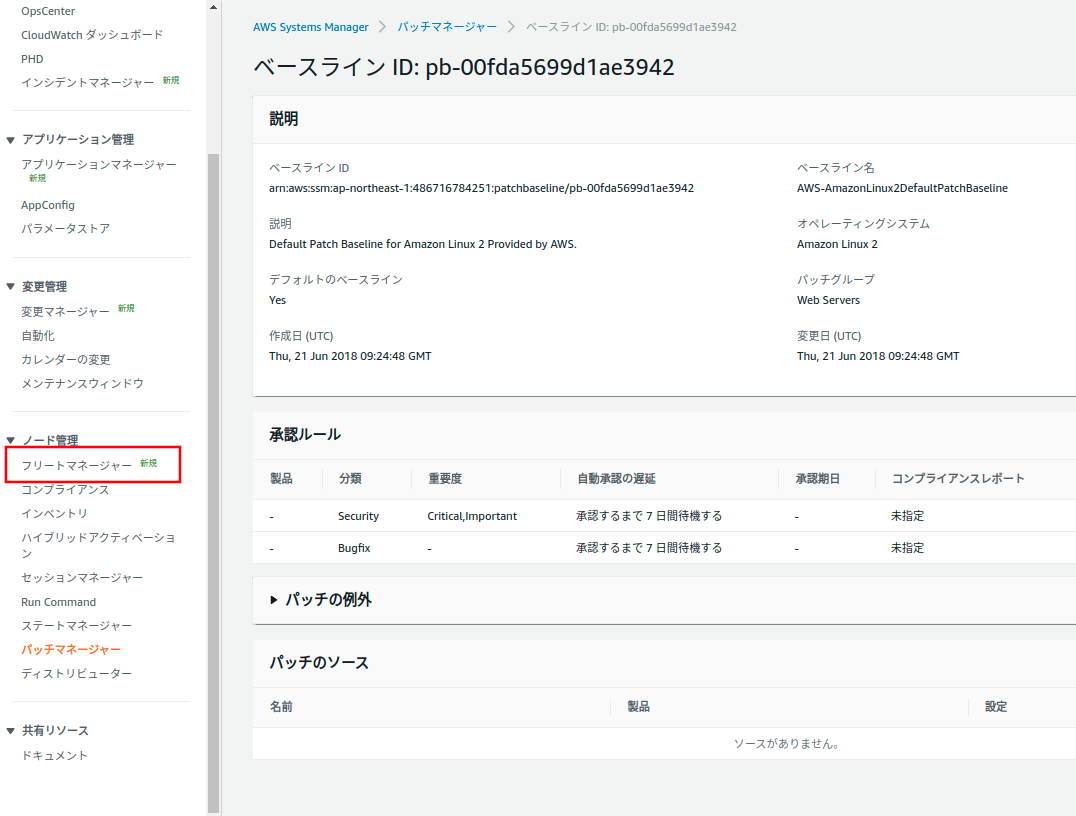Image resolution: width=1076 pixels, height=816 pixels.
Task: Collapse the 変更管理 section
Action: [10, 286]
